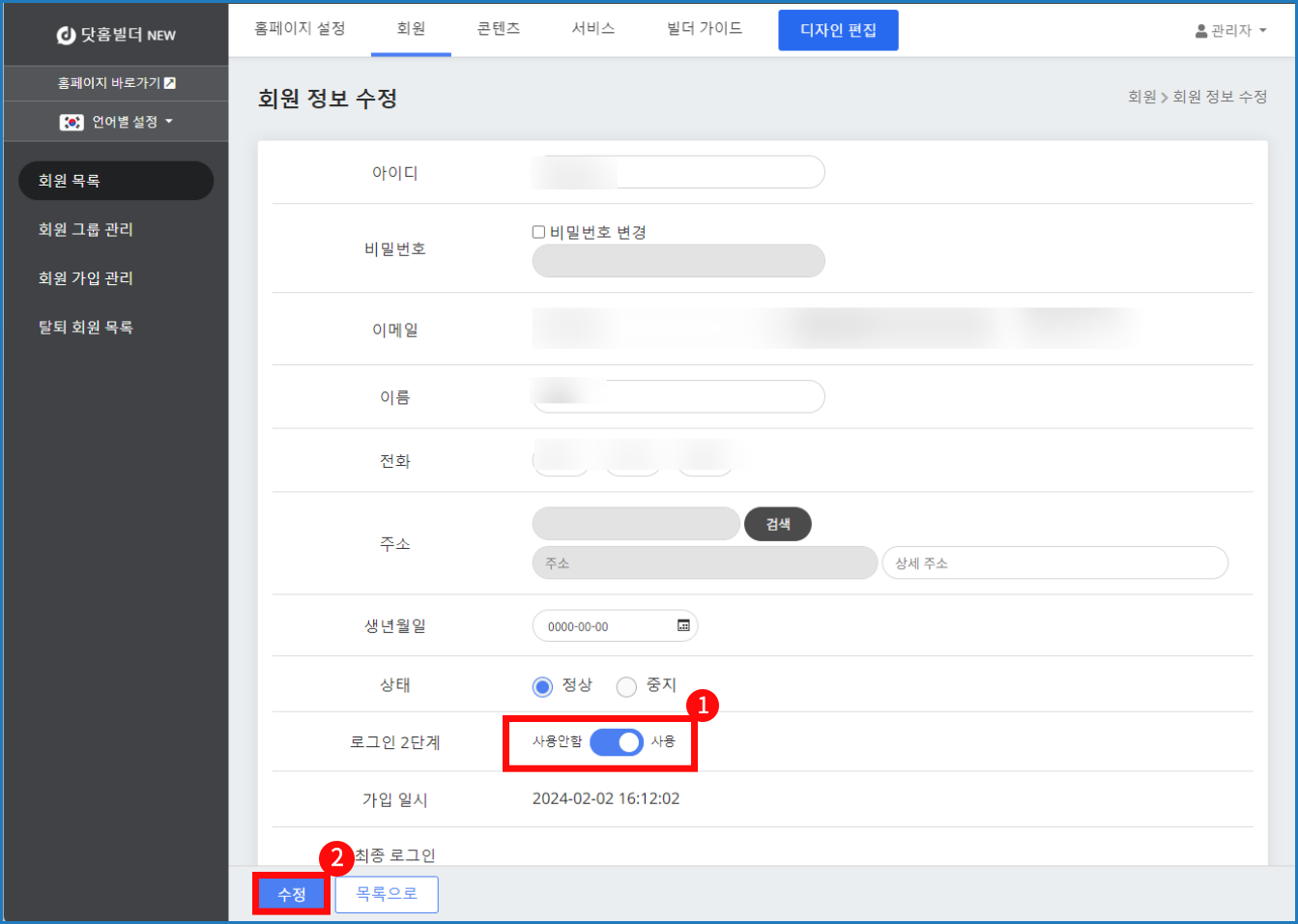Click the 닷홈빌더 logo icon
This screenshot has width=1298, height=924.
[x=66, y=35]
